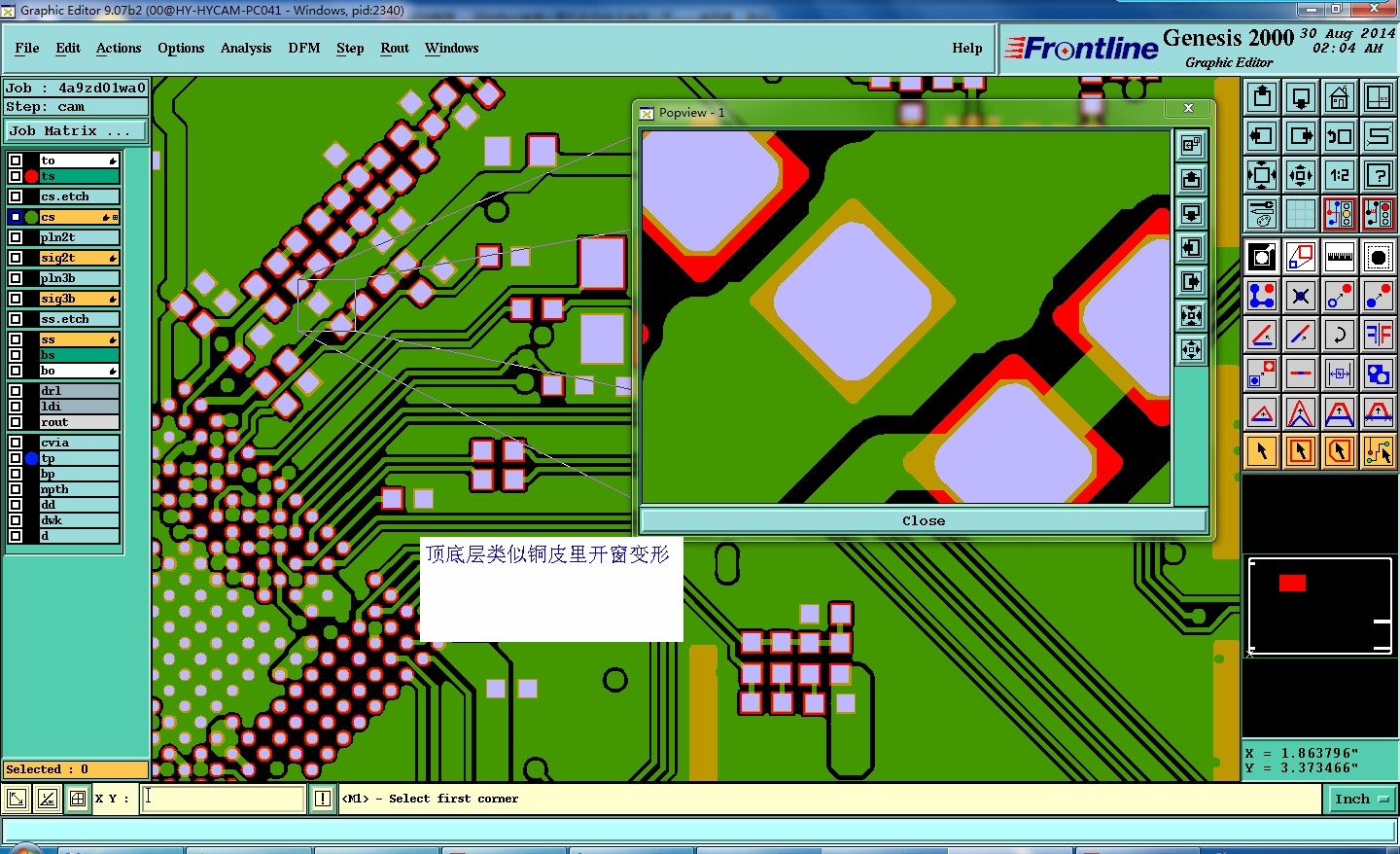
Task: Toggle checkbox for layer sig2t
Action: tap(16, 258)
